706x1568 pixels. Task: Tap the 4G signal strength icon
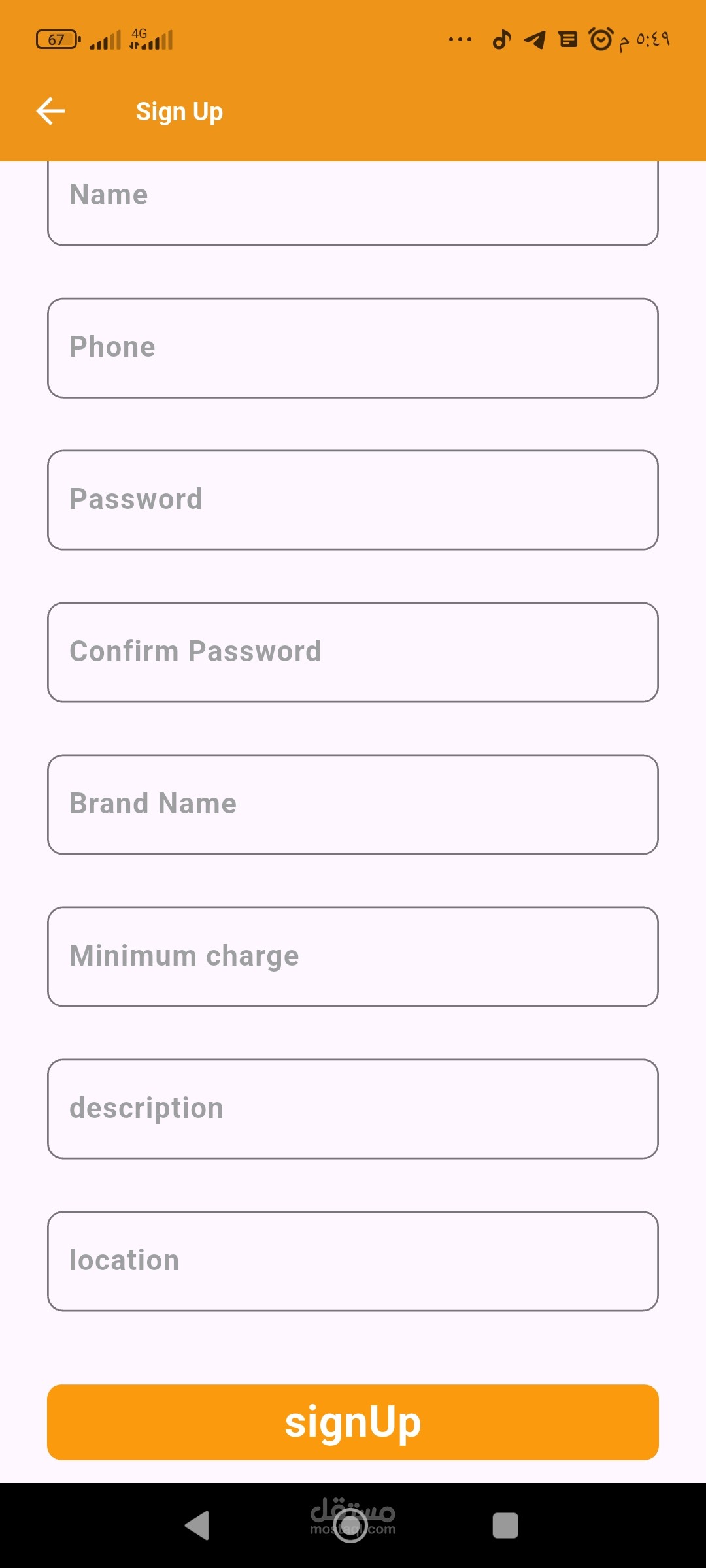152,40
